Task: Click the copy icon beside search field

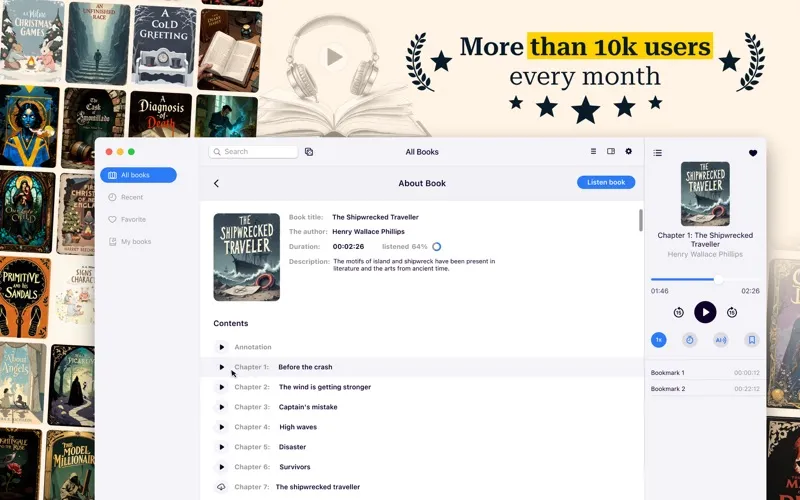Action: pos(309,152)
